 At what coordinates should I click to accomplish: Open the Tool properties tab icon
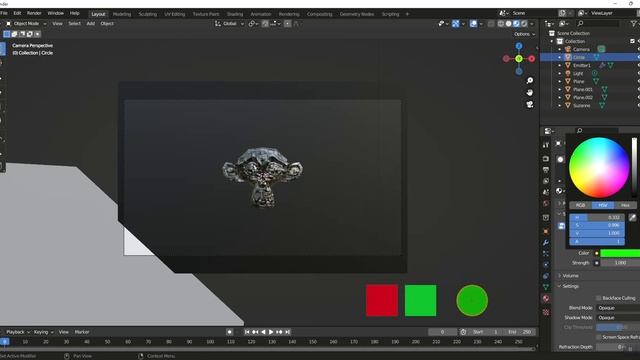(546, 145)
